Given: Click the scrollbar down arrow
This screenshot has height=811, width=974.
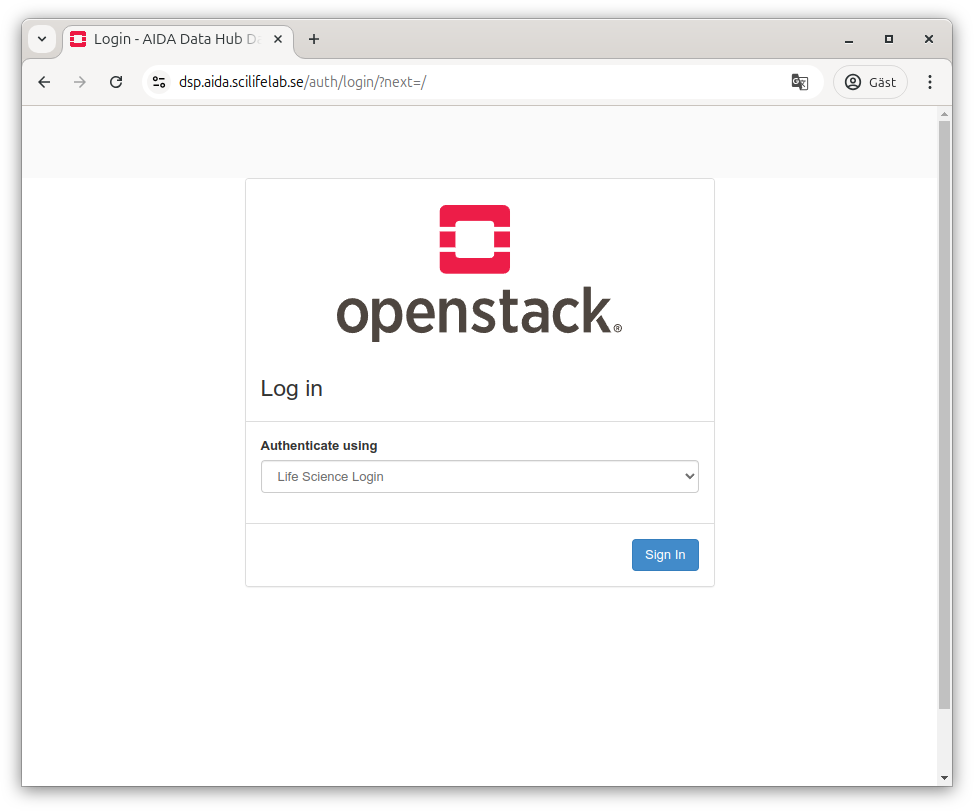Looking at the screenshot, I should (944, 778).
